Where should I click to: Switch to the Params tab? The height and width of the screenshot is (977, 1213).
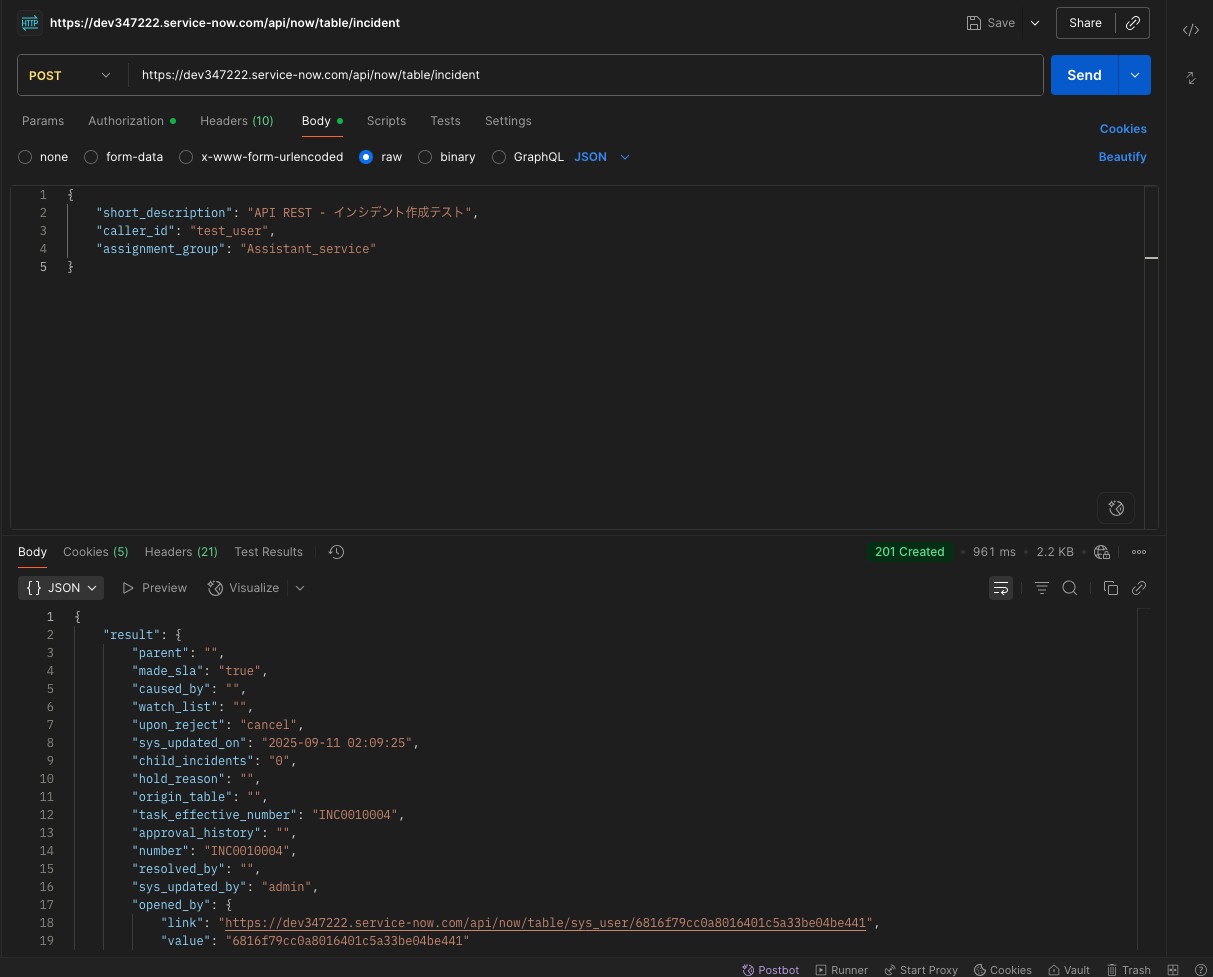coord(43,121)
